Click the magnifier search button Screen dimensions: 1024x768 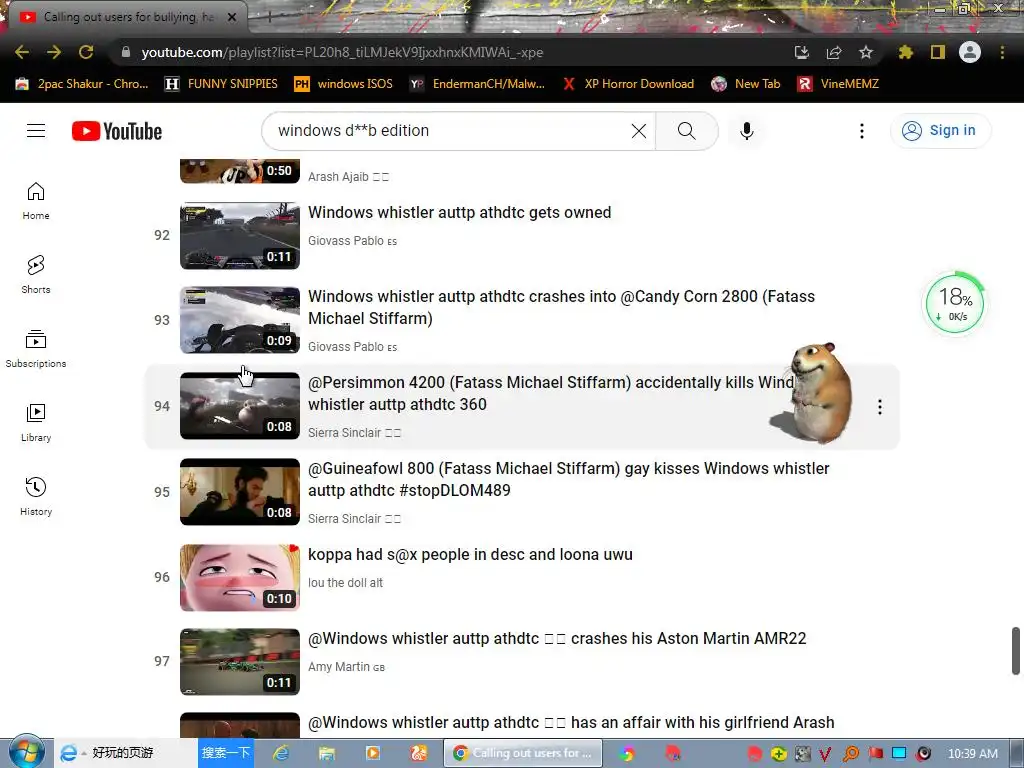click(687, 131)
